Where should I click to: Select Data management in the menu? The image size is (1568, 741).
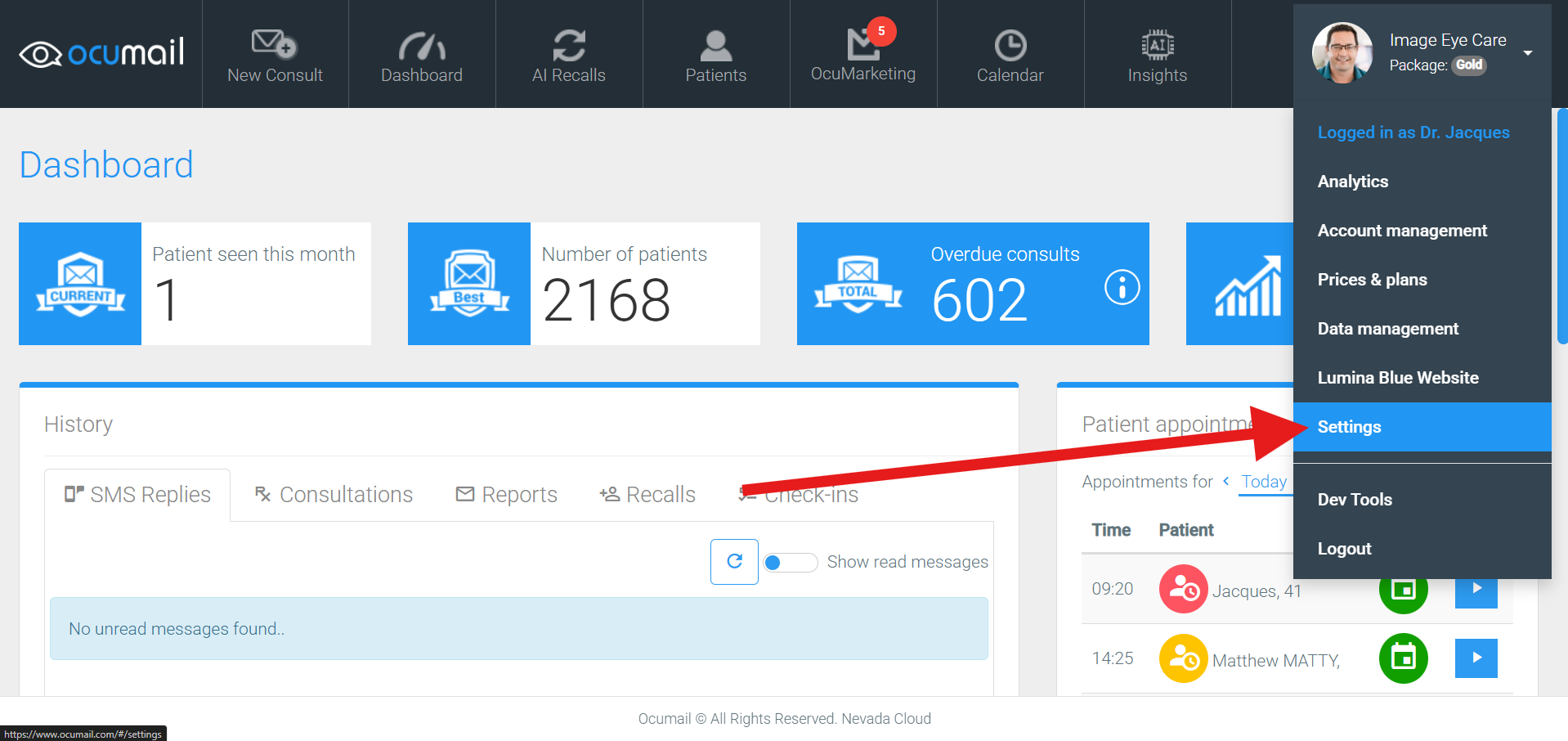(x=1422, y=329)
